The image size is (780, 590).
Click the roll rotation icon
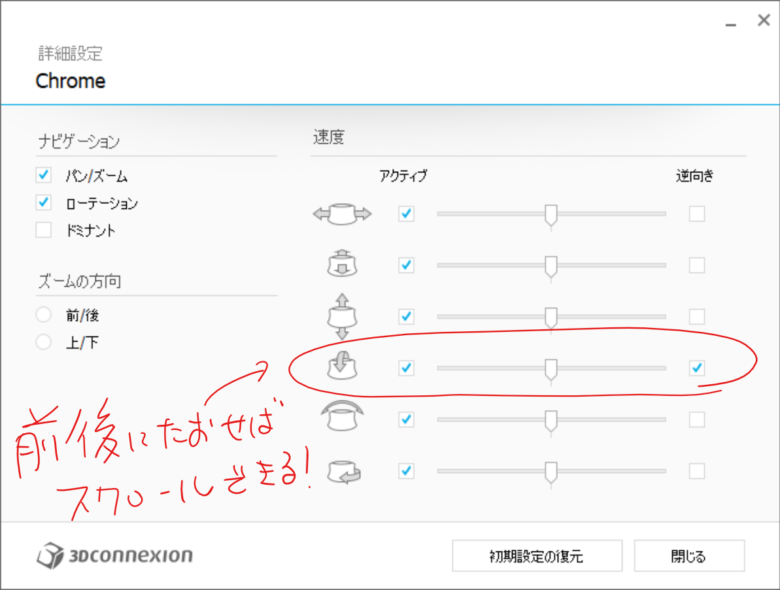(x=342, y=416)
